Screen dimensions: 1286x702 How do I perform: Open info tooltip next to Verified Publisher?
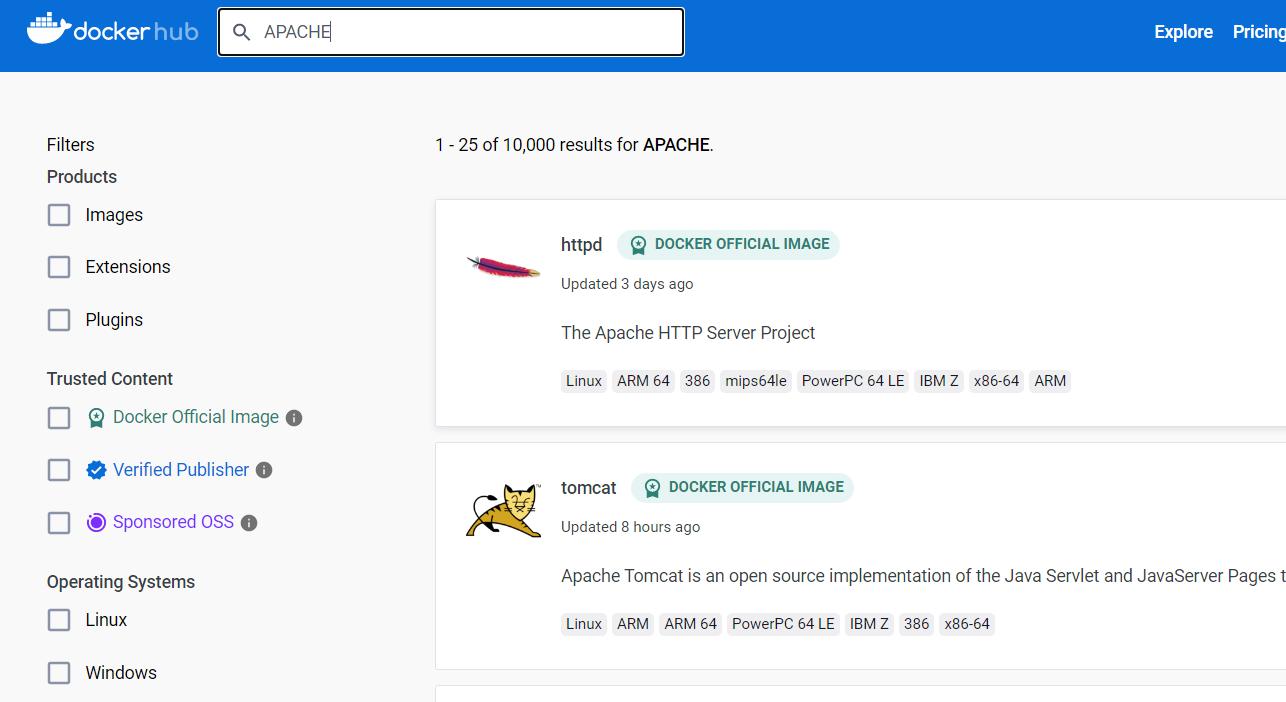coord(263,470)
